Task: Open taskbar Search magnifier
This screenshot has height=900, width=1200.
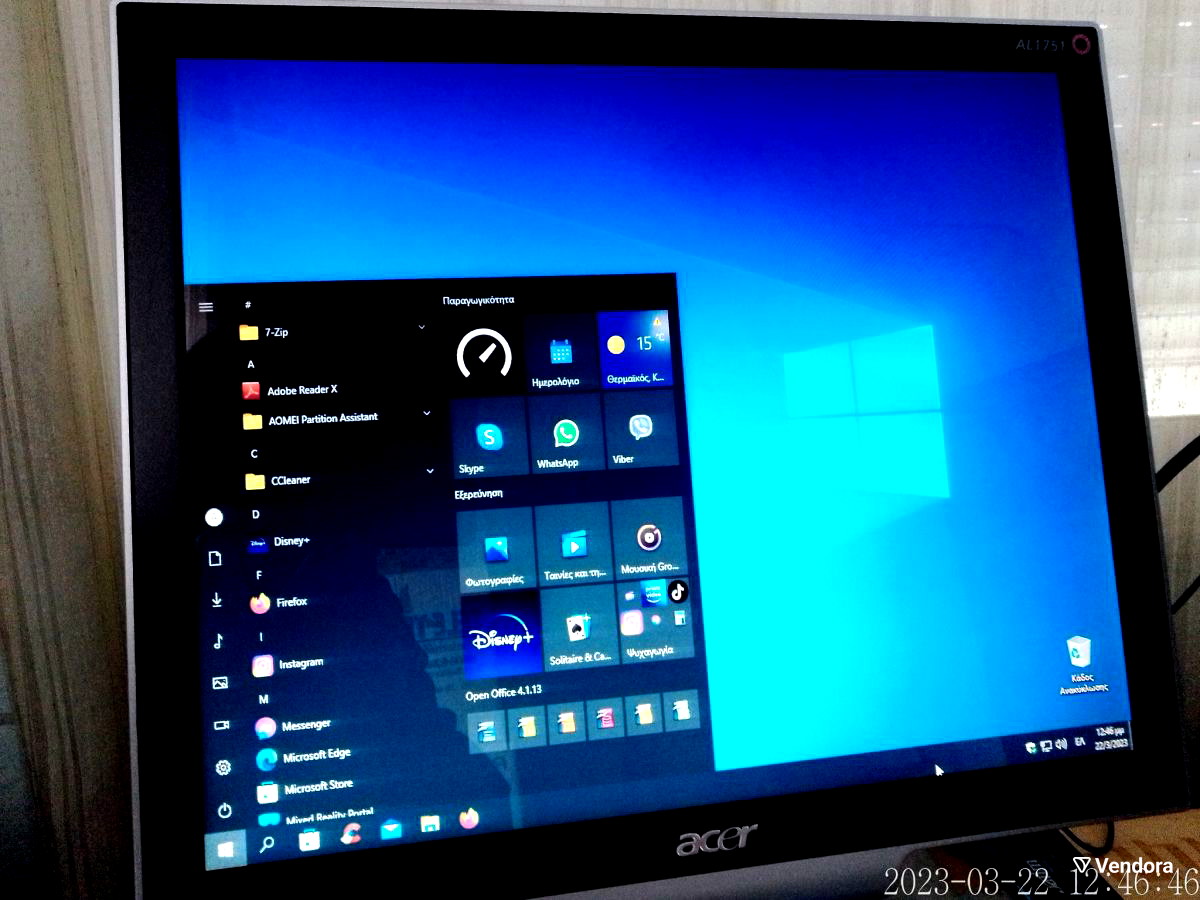Action: click(x=267, y=844)
